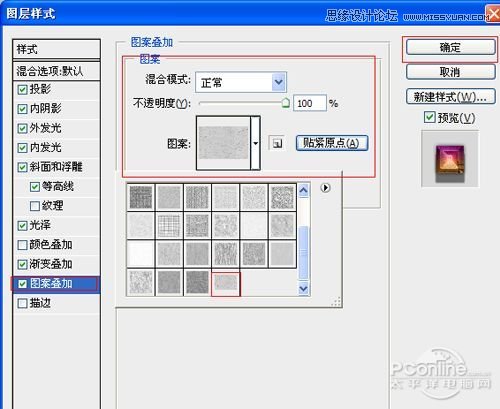Pick sixth pattern in third row
Image resolution: width=500 pixels, height=409 pixels.
[x=282, y=254]
